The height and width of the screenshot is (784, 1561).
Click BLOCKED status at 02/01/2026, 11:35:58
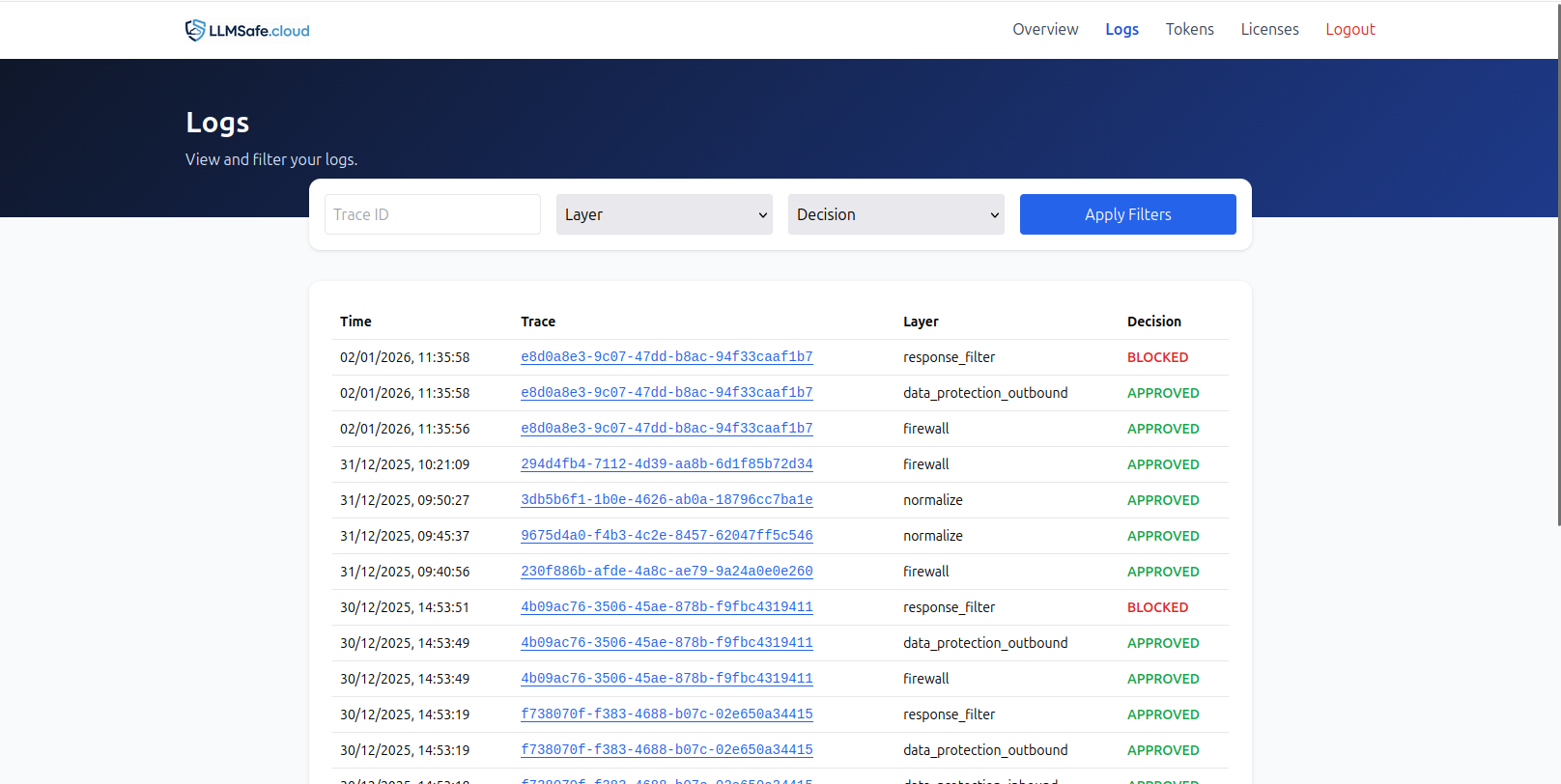[1157, 357]
